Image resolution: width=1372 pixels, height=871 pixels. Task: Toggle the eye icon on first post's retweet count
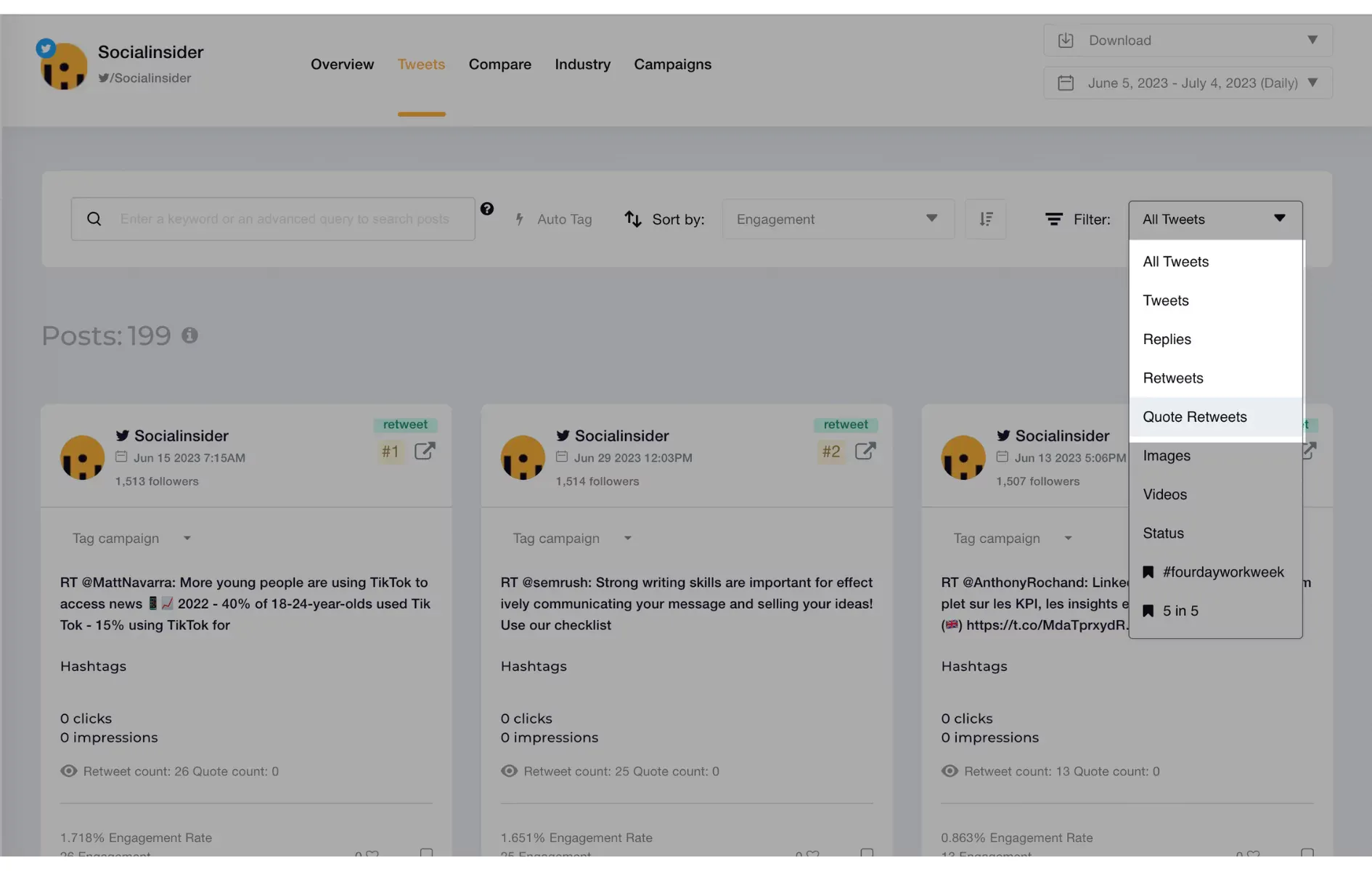point(68,771)
